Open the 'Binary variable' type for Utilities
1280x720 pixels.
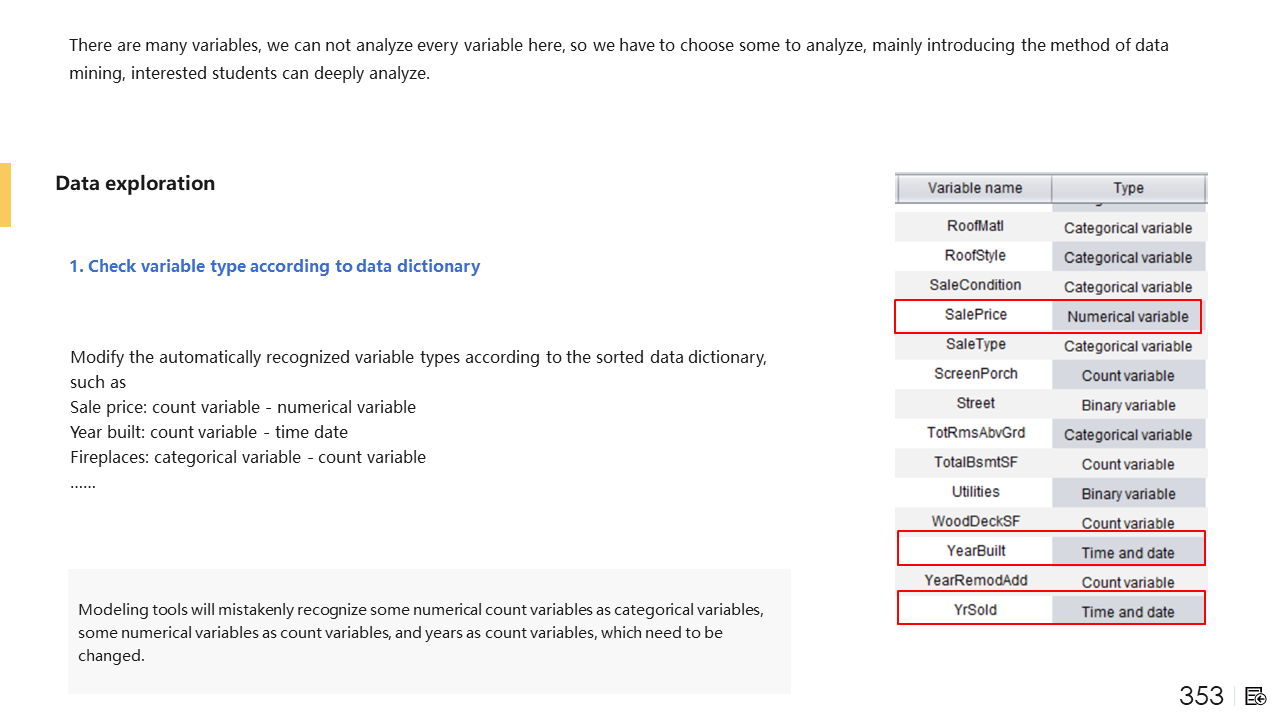[x=1127, y=493]
